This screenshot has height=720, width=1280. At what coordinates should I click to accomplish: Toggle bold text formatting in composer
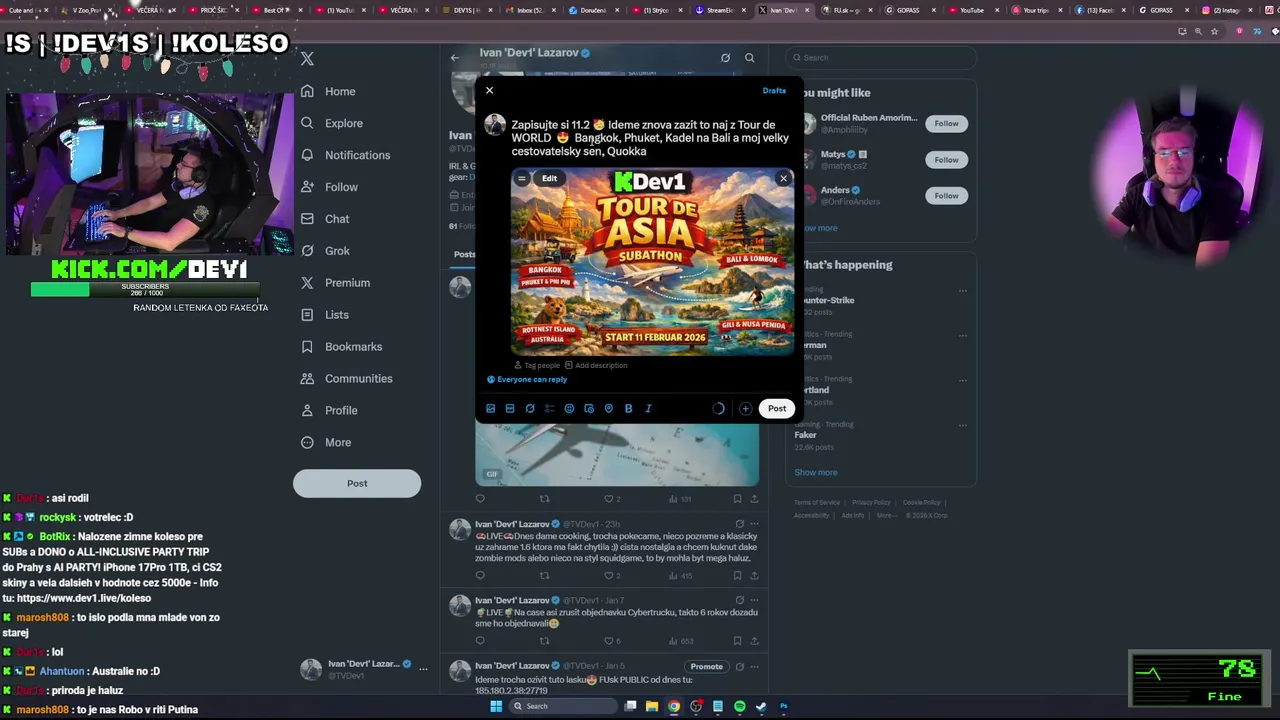[x=628, y=408]
